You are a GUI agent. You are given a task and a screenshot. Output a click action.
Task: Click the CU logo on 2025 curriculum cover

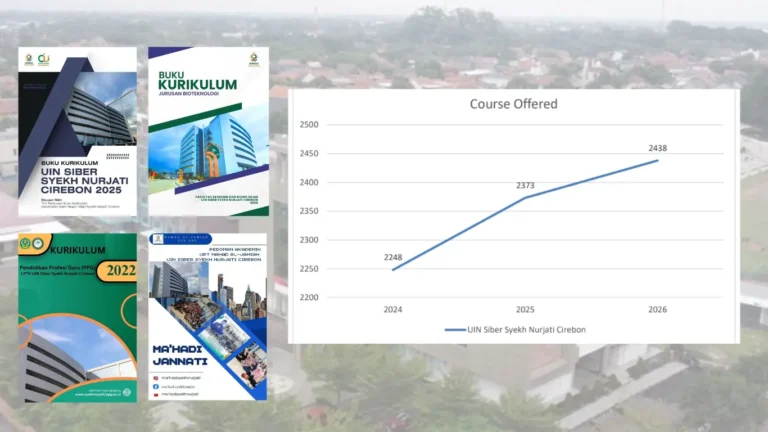[x=44, y=60]
